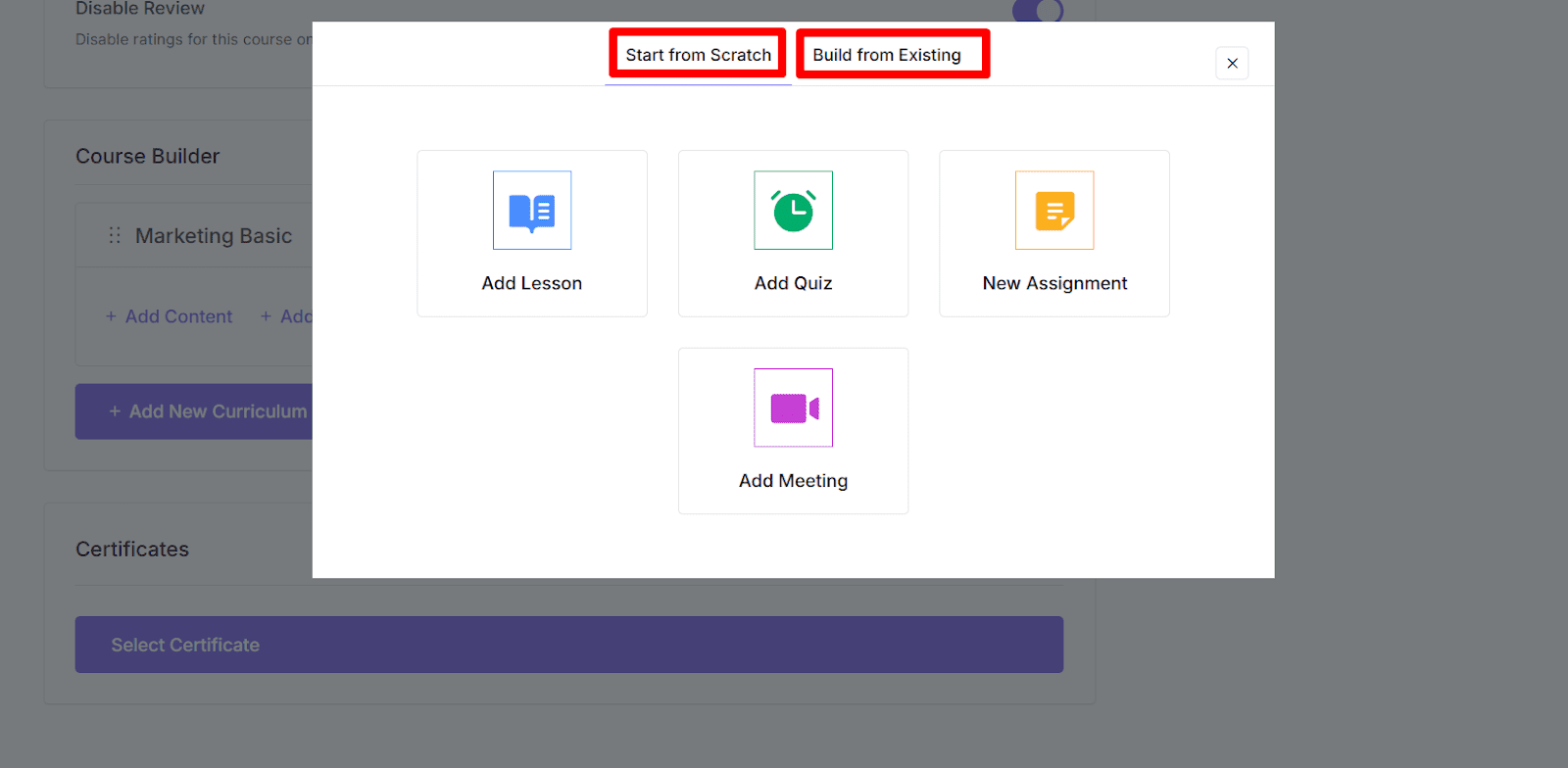Click the Add Lesson text label
Viewport: 1568px width, 768px height.
tap(532, 283)
